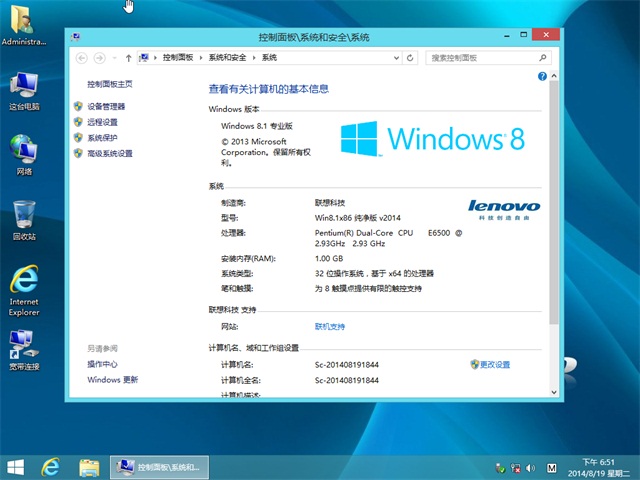Viewport: 640px width, 480px height.
Task: Maximize the system window
Action: (523, 35)
